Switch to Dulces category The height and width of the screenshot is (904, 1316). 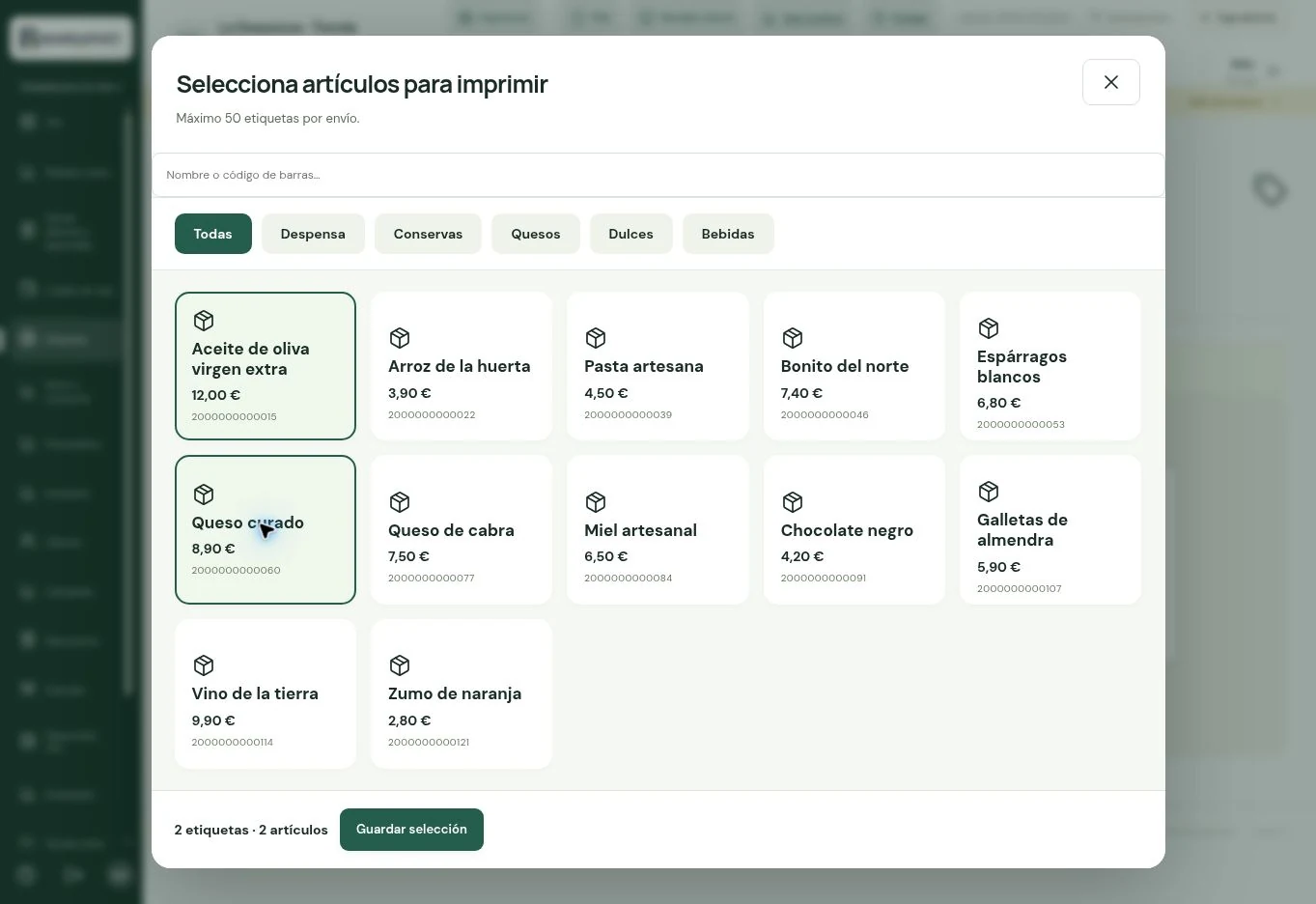point(630,234)
